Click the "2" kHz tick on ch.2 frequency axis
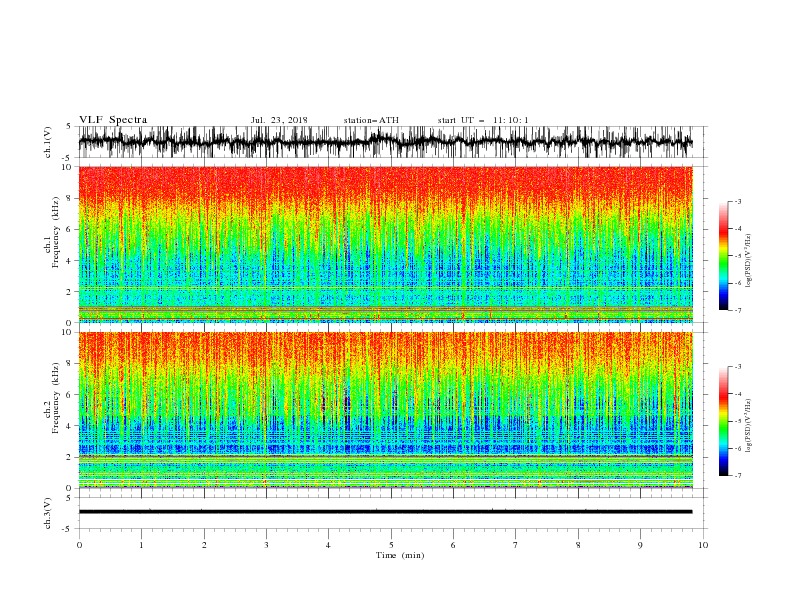This screenshot has width=792, height=612. (69, 457)
